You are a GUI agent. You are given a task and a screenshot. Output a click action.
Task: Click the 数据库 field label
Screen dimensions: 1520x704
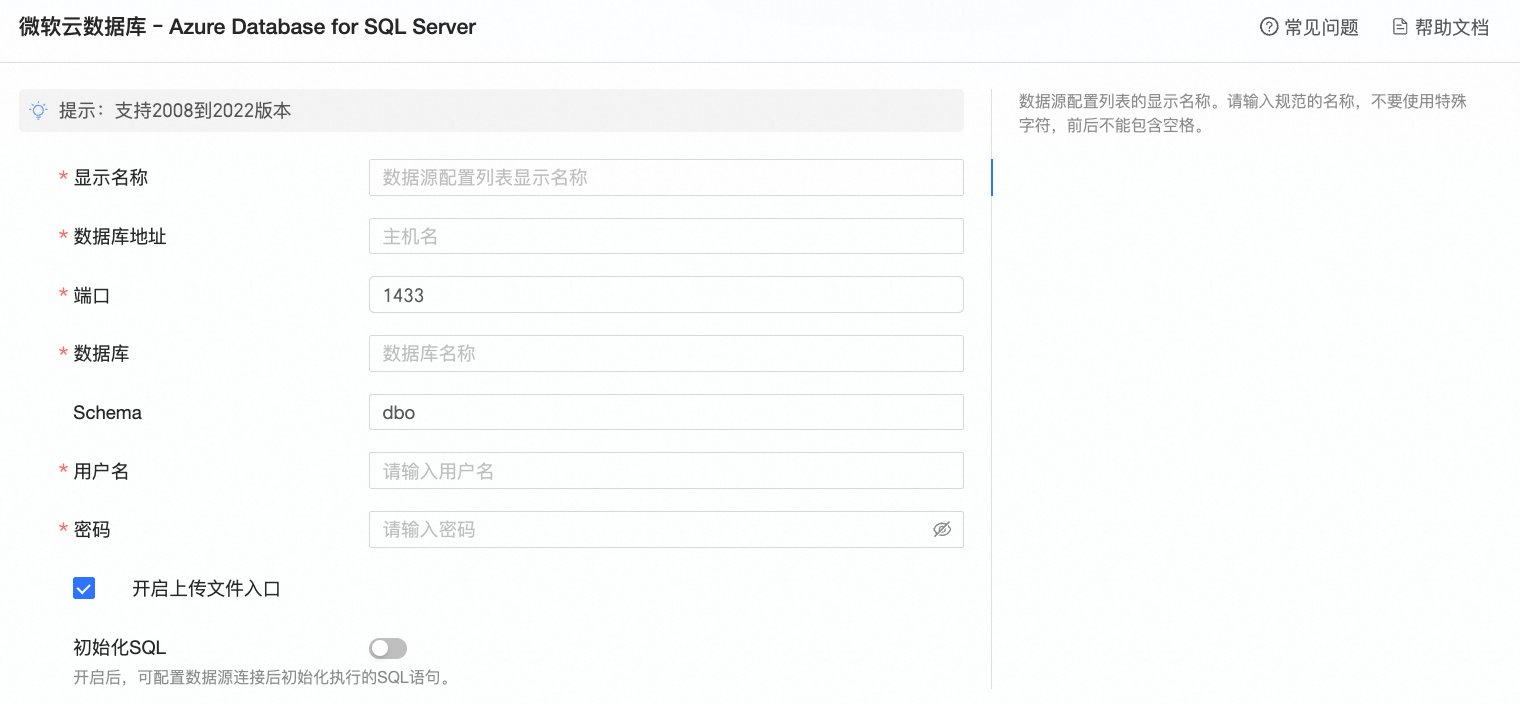pos(101,354)
